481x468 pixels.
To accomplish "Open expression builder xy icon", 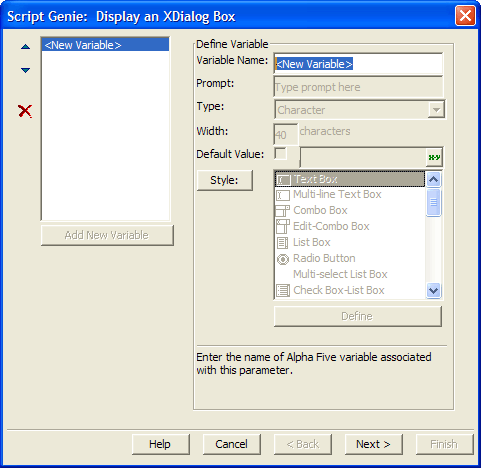I will tap(434, 157).
